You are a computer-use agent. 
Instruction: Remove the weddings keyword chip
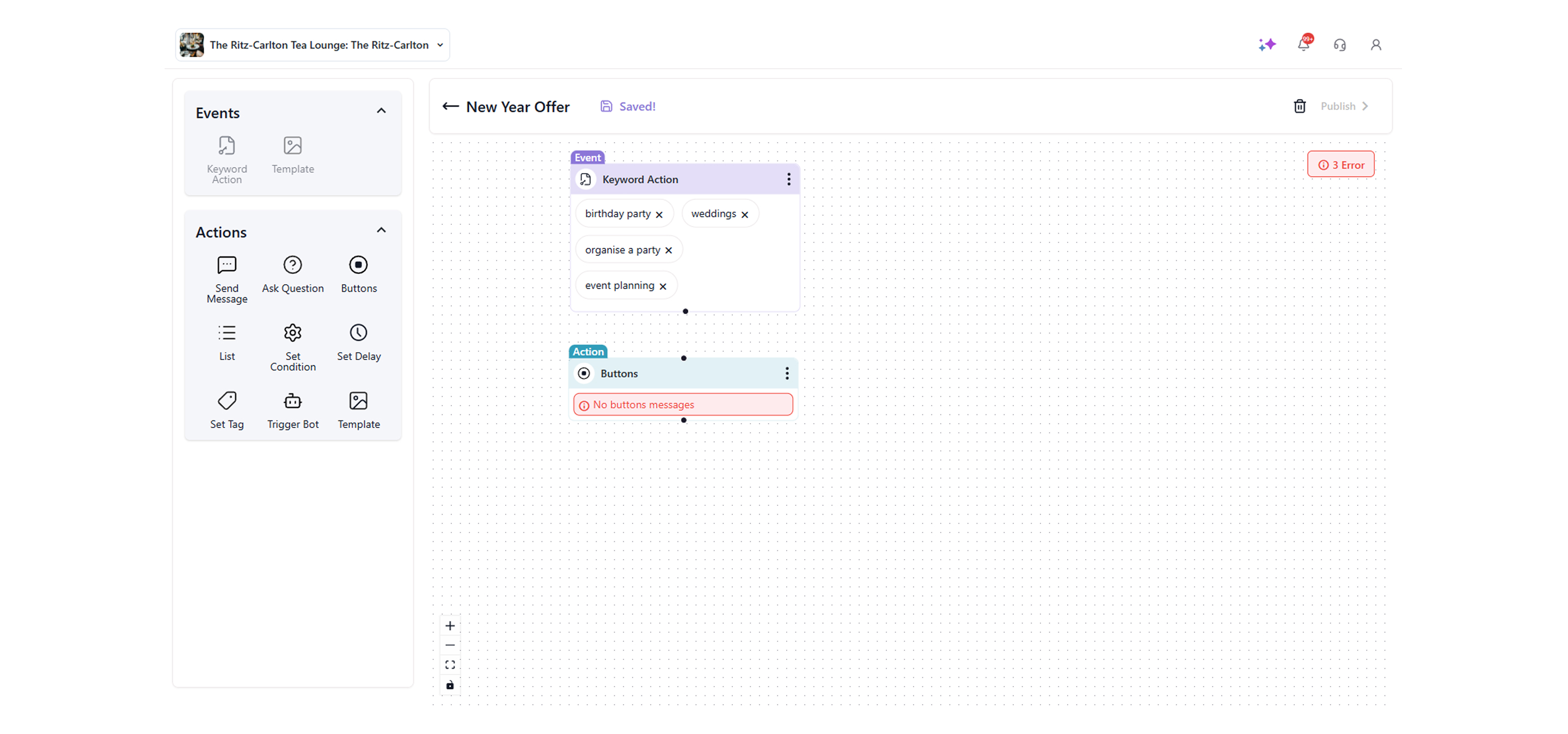click(744, 214)
